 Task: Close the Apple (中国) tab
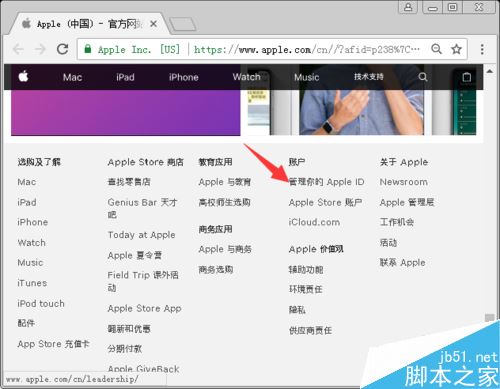tap(153, 24)
